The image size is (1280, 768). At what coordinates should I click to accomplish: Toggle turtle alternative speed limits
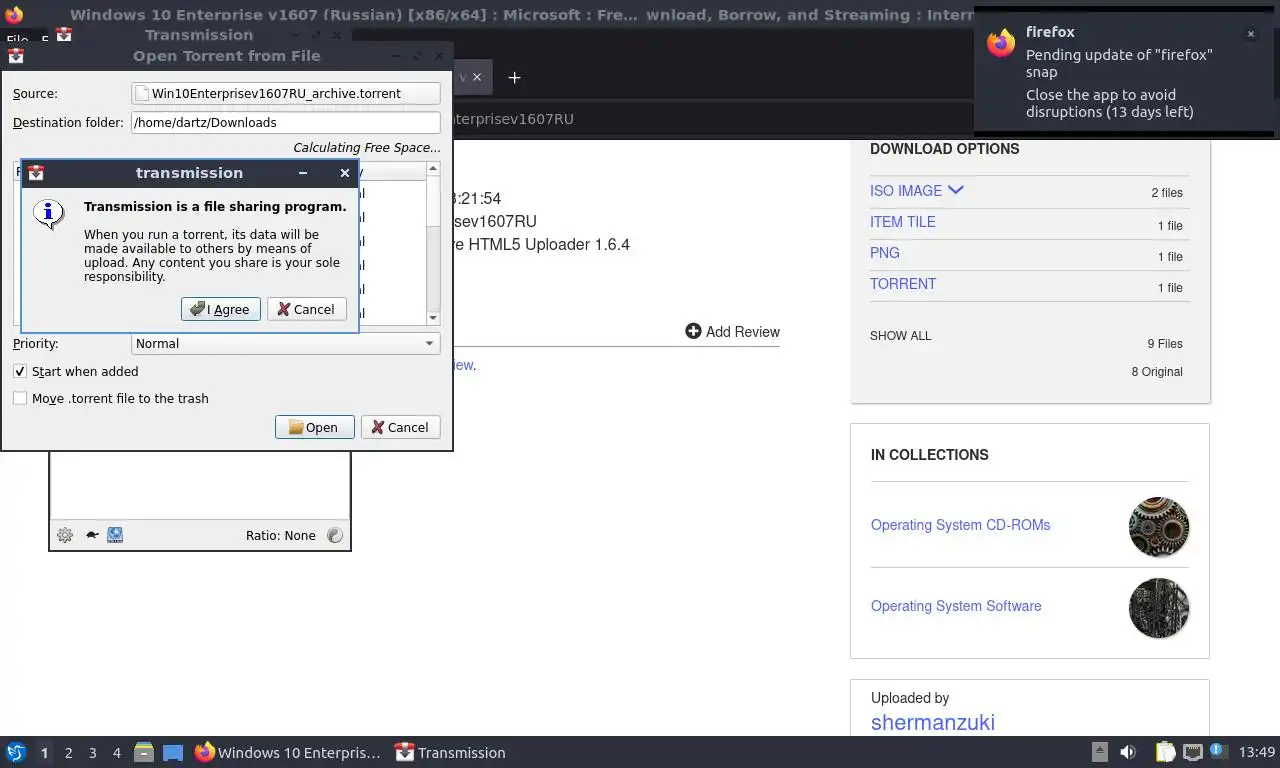92,535
